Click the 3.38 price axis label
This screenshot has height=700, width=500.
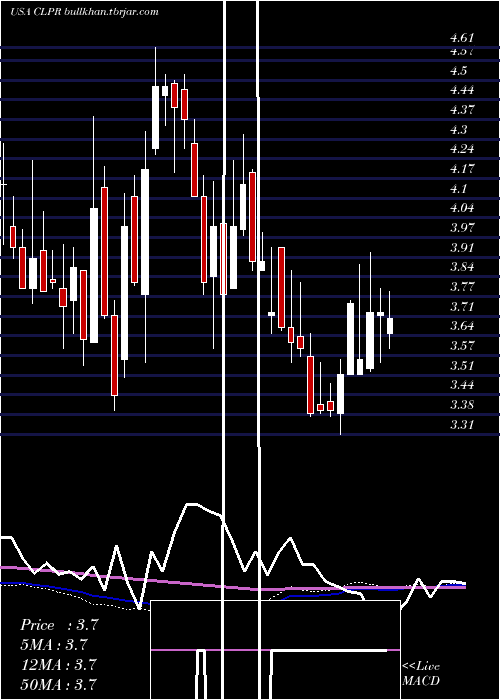pyautogui.click(x=462, y=405)
